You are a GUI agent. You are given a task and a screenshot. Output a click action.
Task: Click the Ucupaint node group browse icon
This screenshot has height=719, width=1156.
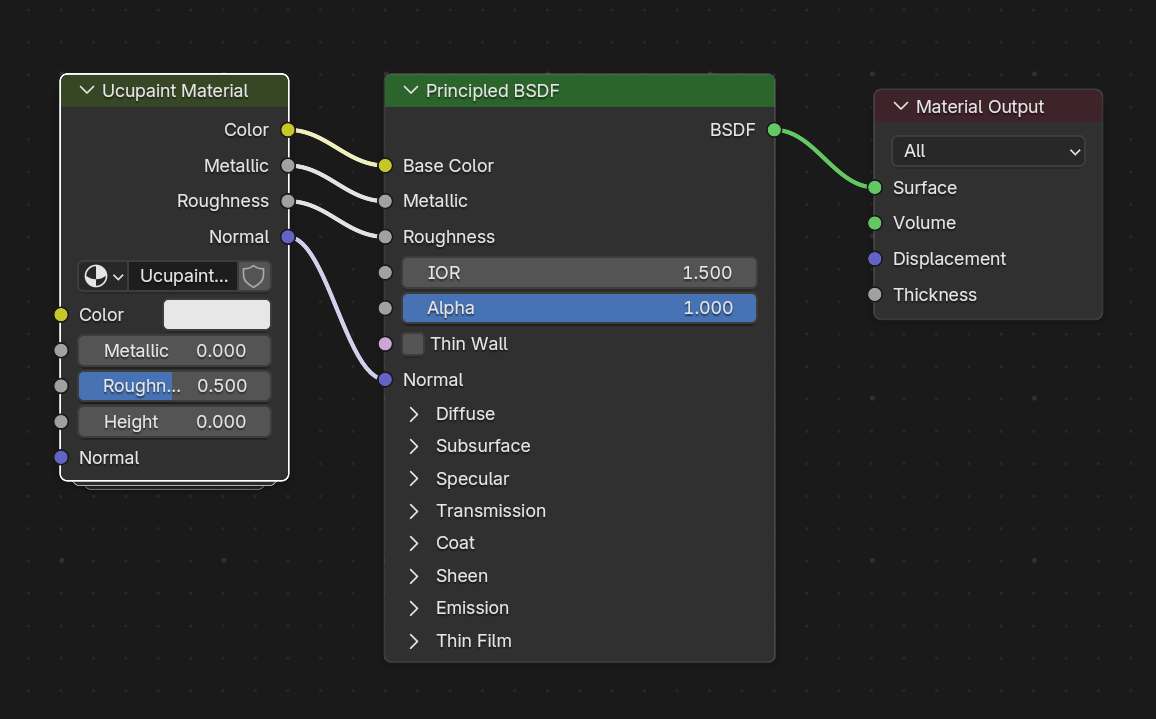pyautogui.click(x=102, y=276)
